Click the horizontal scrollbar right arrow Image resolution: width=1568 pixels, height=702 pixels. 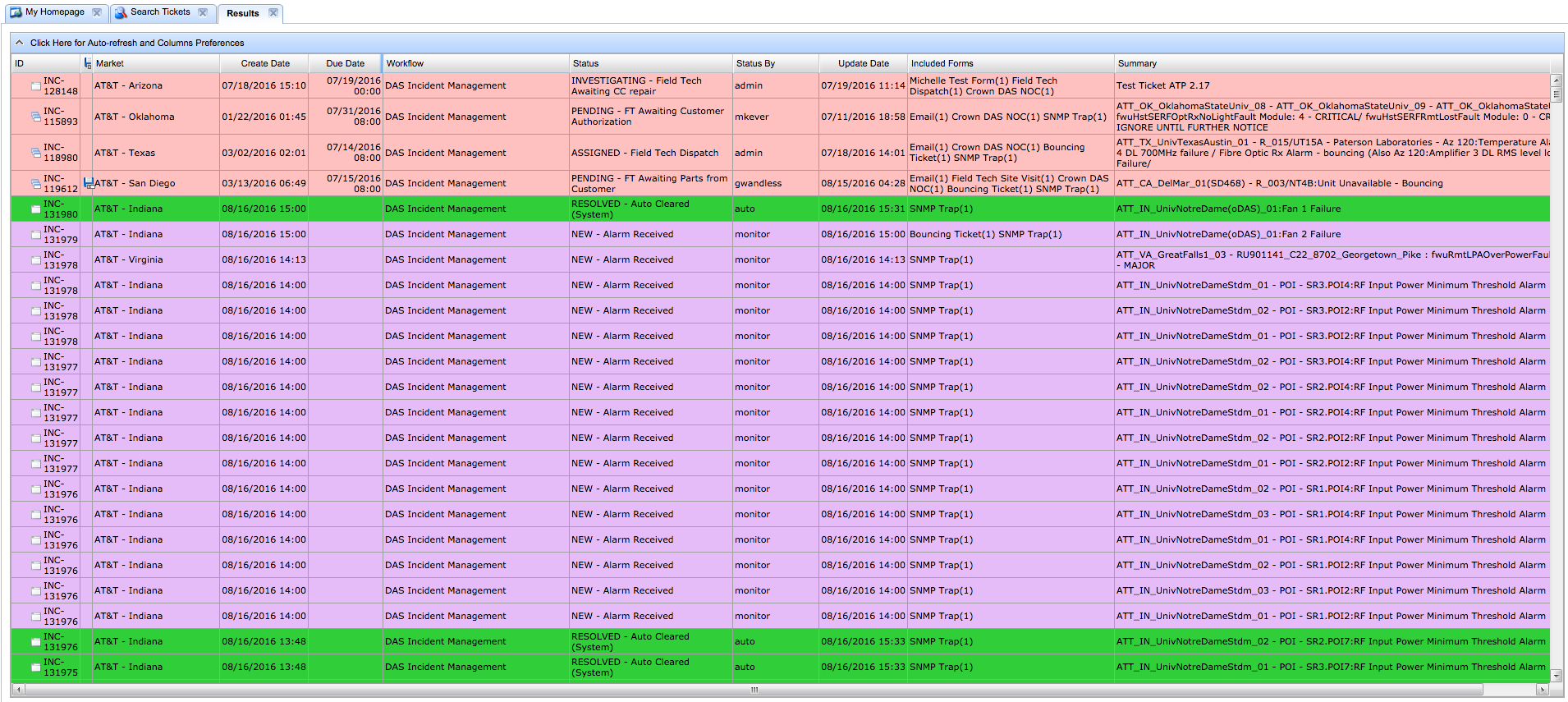[x=1544, y=690]
